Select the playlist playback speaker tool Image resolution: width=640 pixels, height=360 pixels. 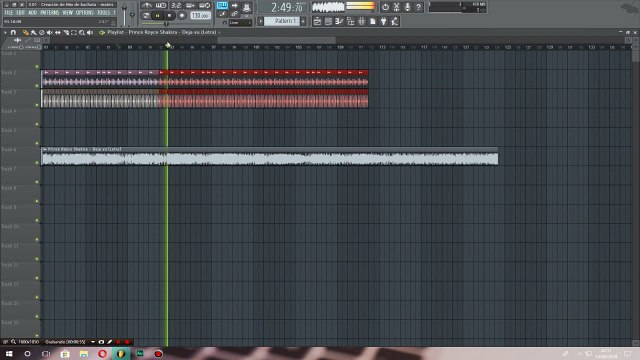coord(90,32)
